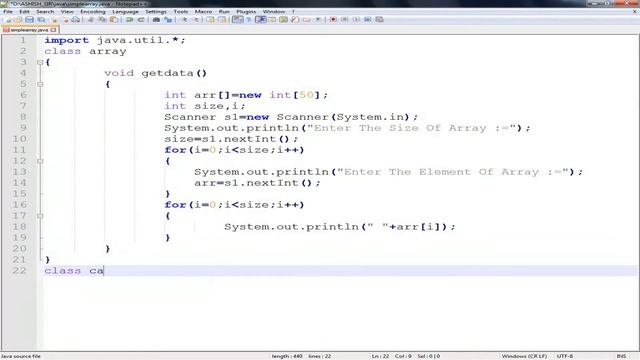Image resolution: width=640 pixels, height=360 pixels.
Task: Click the Print toolbar icon
Action: pos(76,20)
